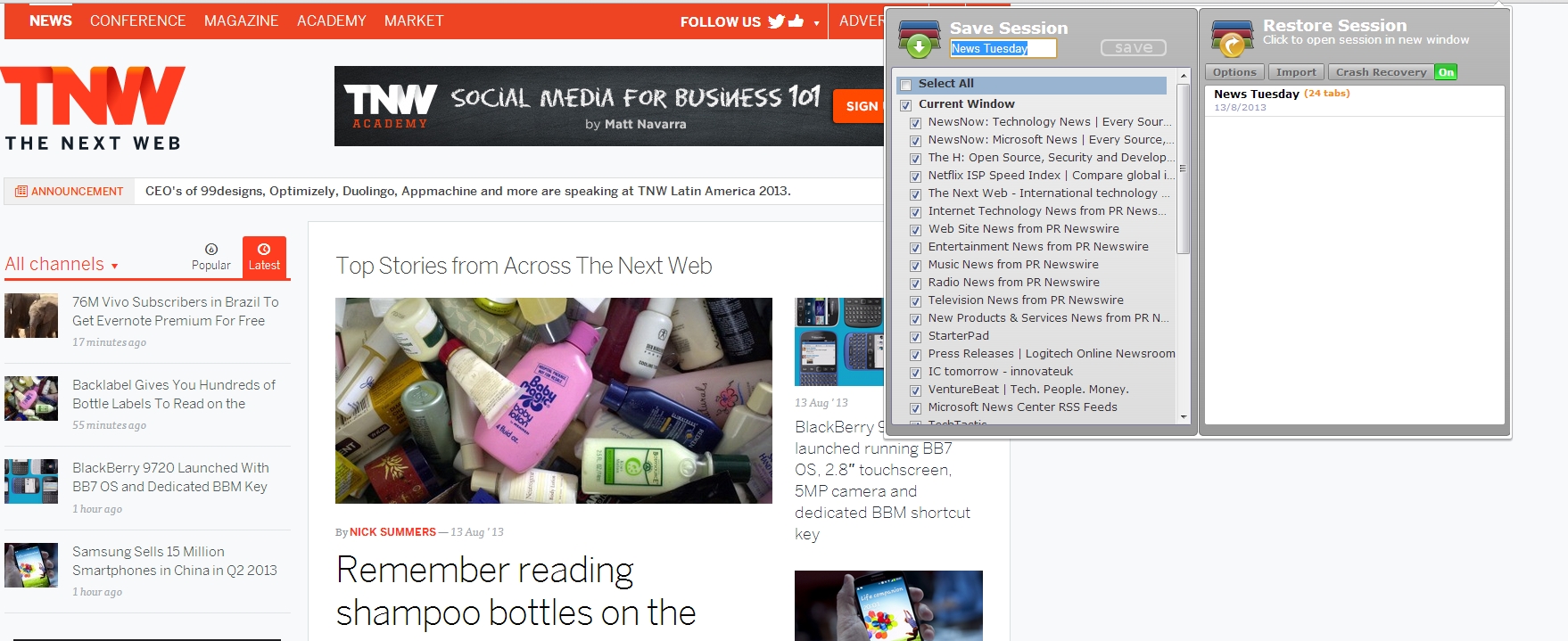Uncheck Netflix ISP Speed Index checkbox
The image size is (1568, 641).
[x=915, y=177]
